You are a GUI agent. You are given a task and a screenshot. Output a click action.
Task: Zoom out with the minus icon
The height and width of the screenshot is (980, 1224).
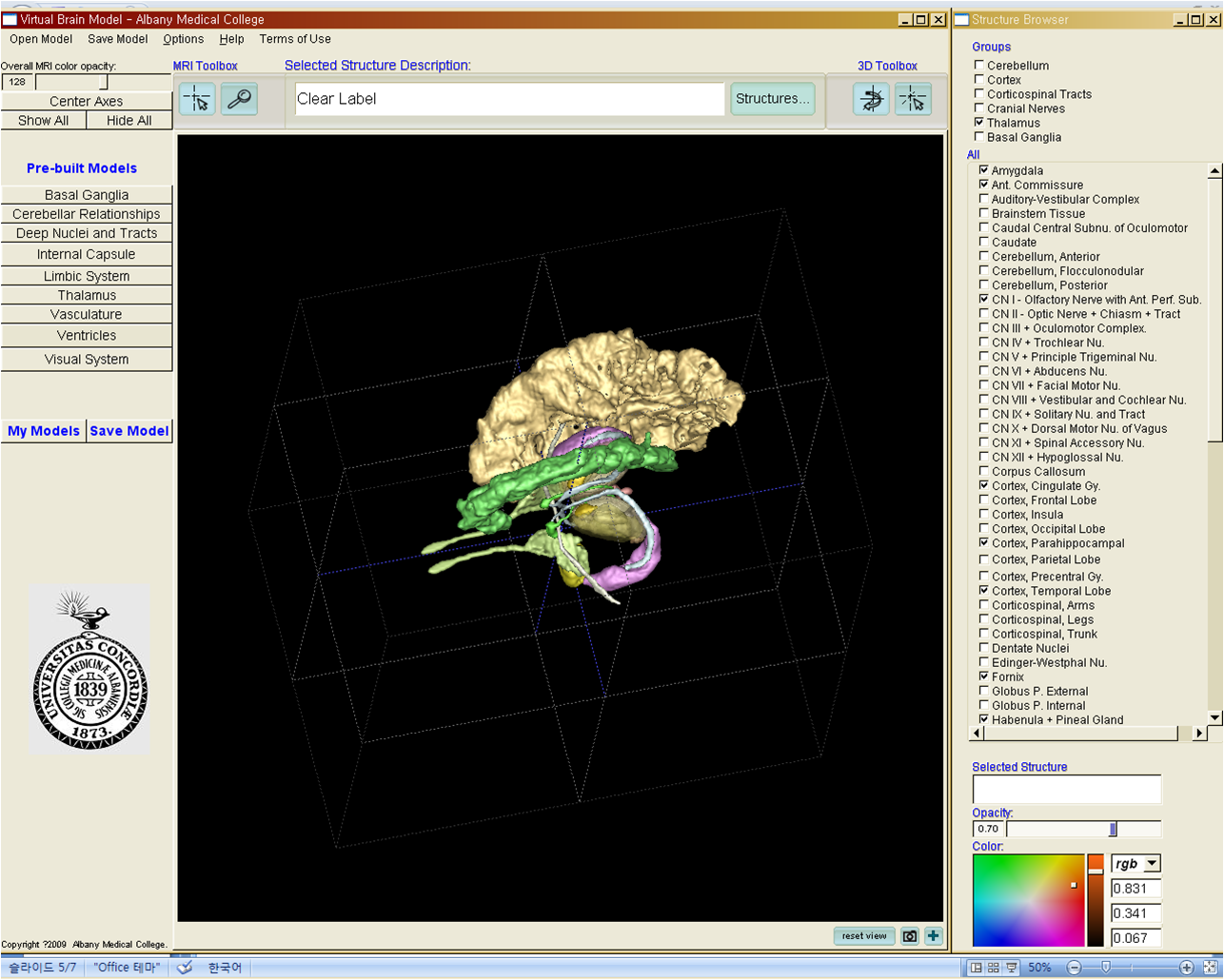click(1075, 968)
